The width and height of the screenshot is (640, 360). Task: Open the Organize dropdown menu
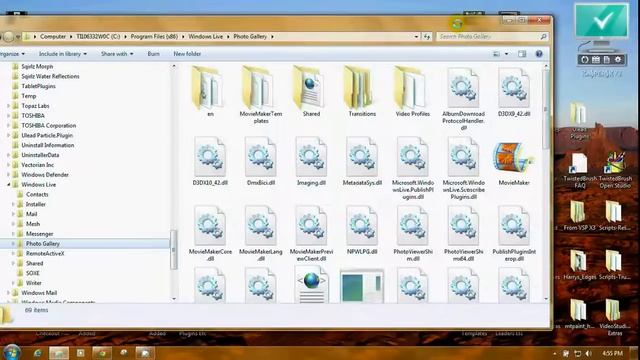click(12, 54)
